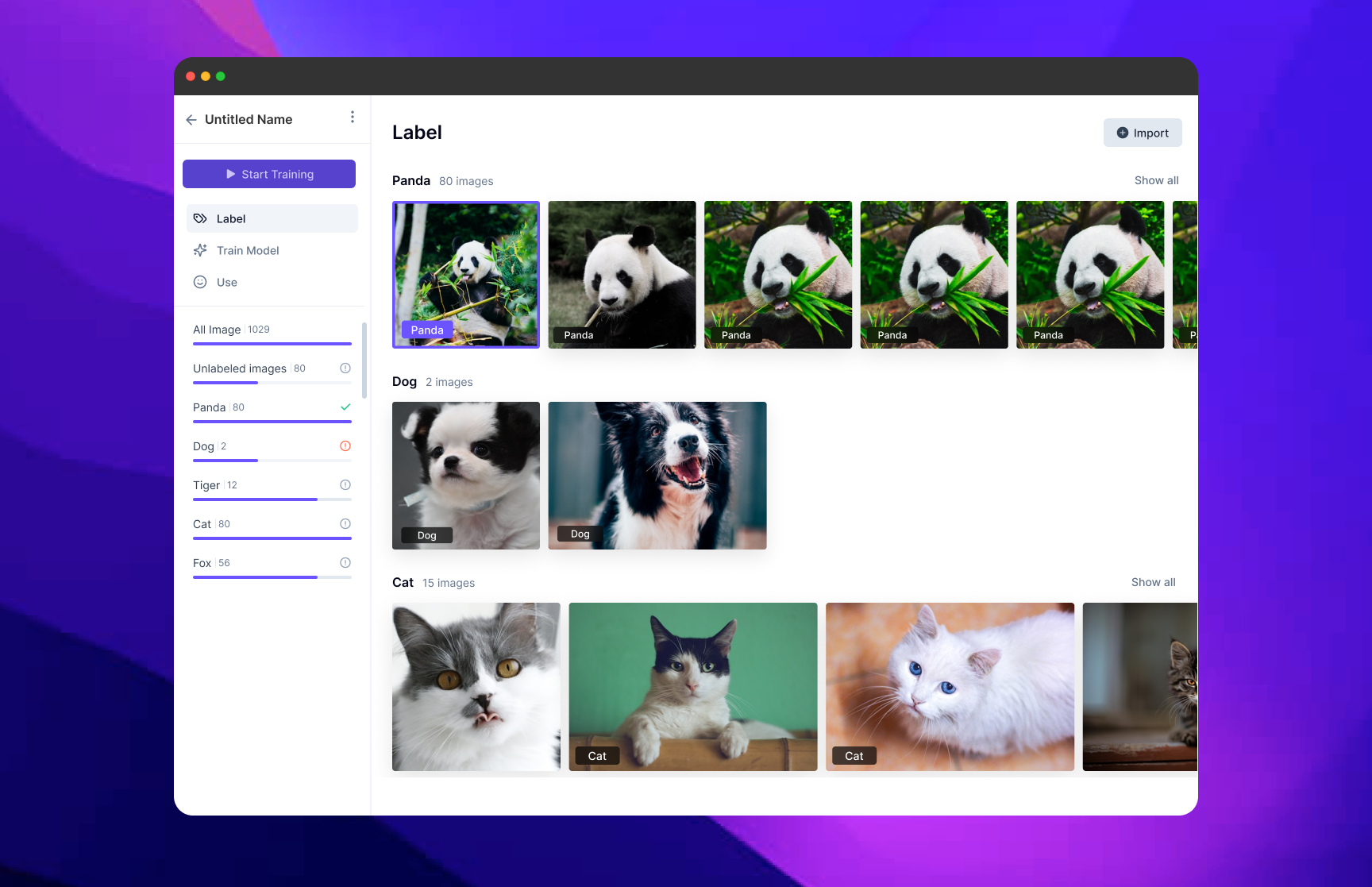Select the Fox 56 category
Screen dimensions: 1372x887
coord(272,567)
